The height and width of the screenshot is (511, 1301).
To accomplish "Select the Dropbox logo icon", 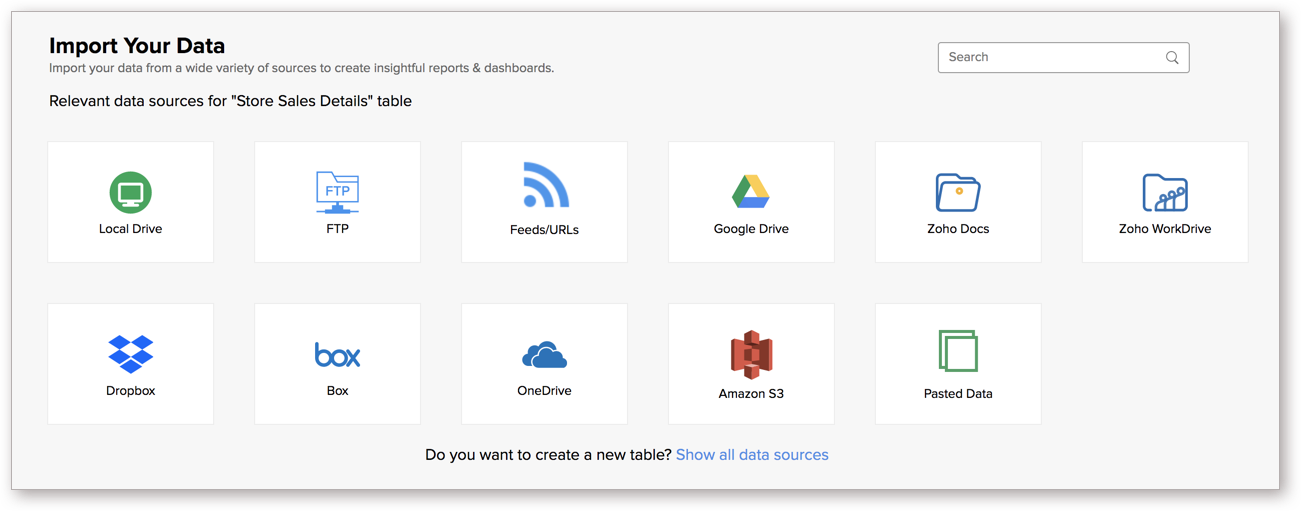I will pos(131,354).
